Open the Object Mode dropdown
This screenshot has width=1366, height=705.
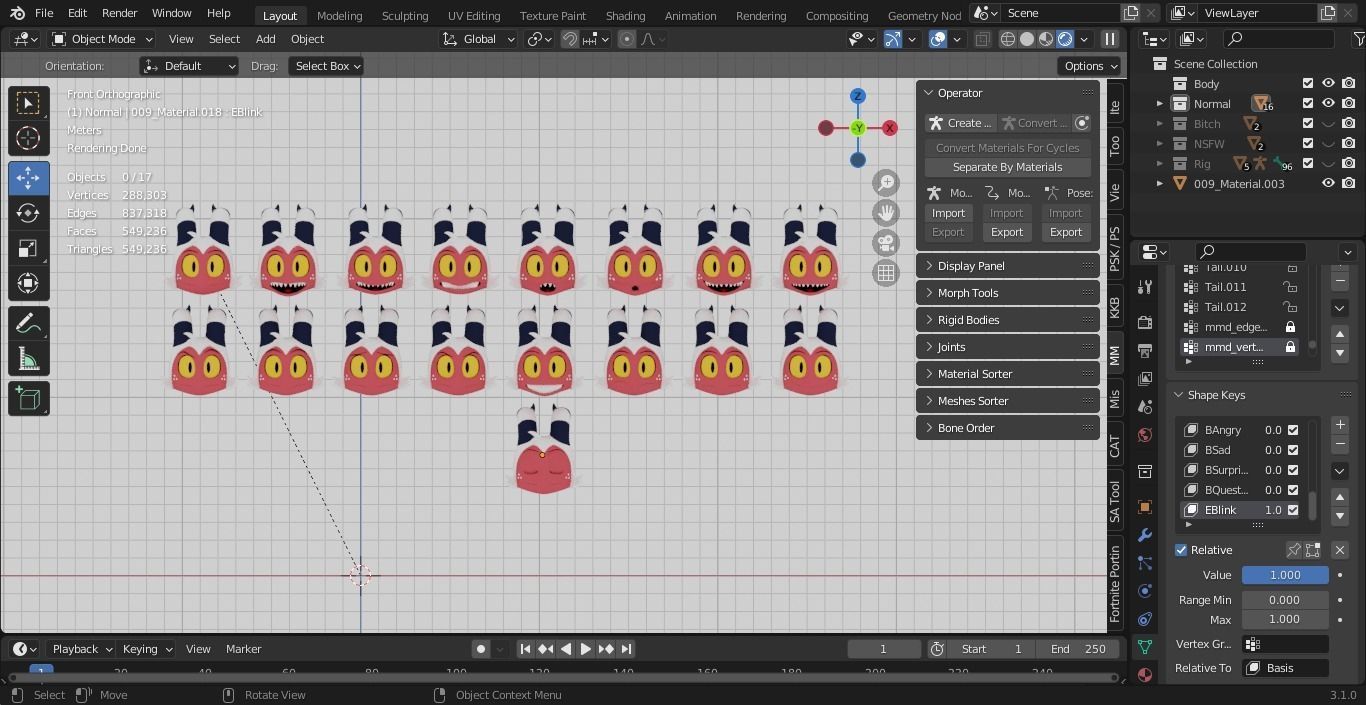(x=102, y=39)
